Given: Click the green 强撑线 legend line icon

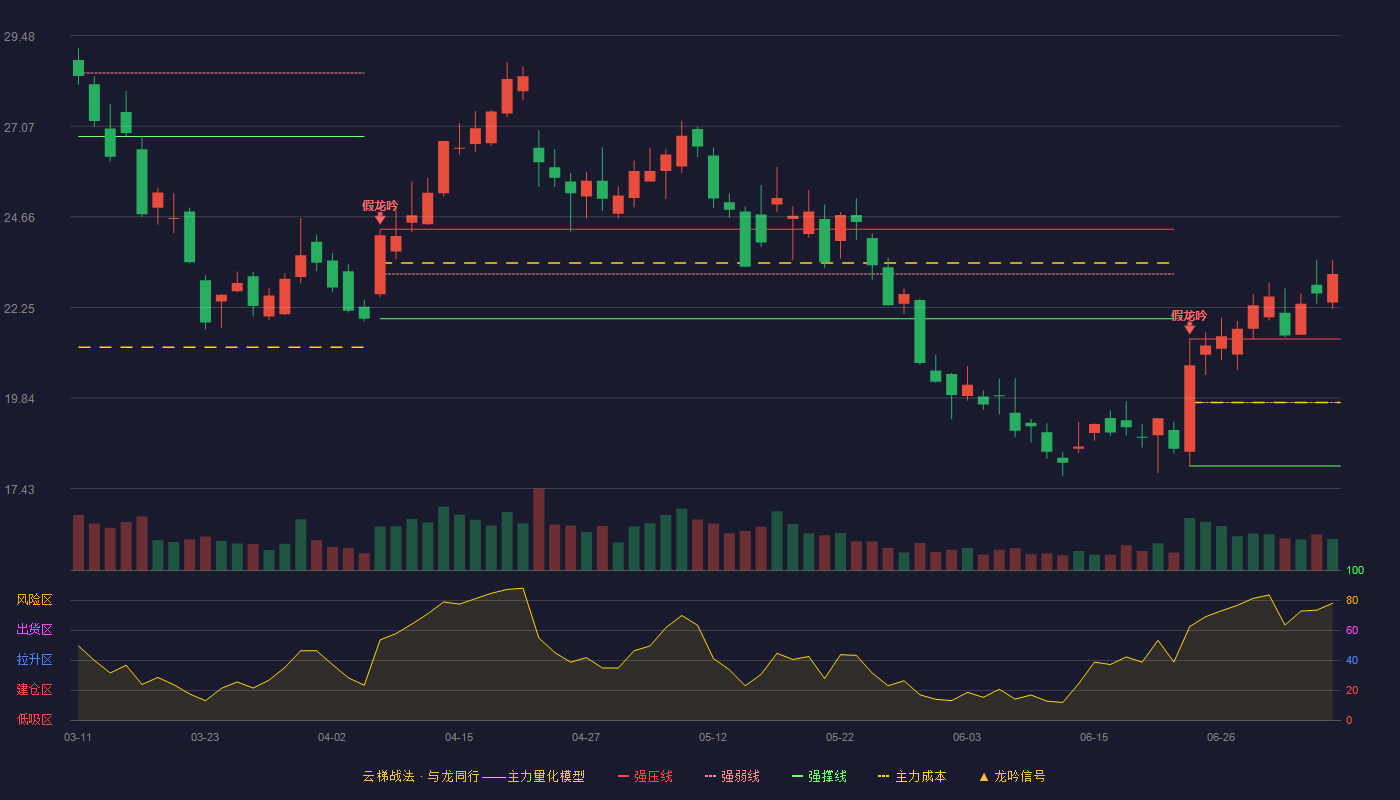Looking at the screenshot, I should pos(797,776).
